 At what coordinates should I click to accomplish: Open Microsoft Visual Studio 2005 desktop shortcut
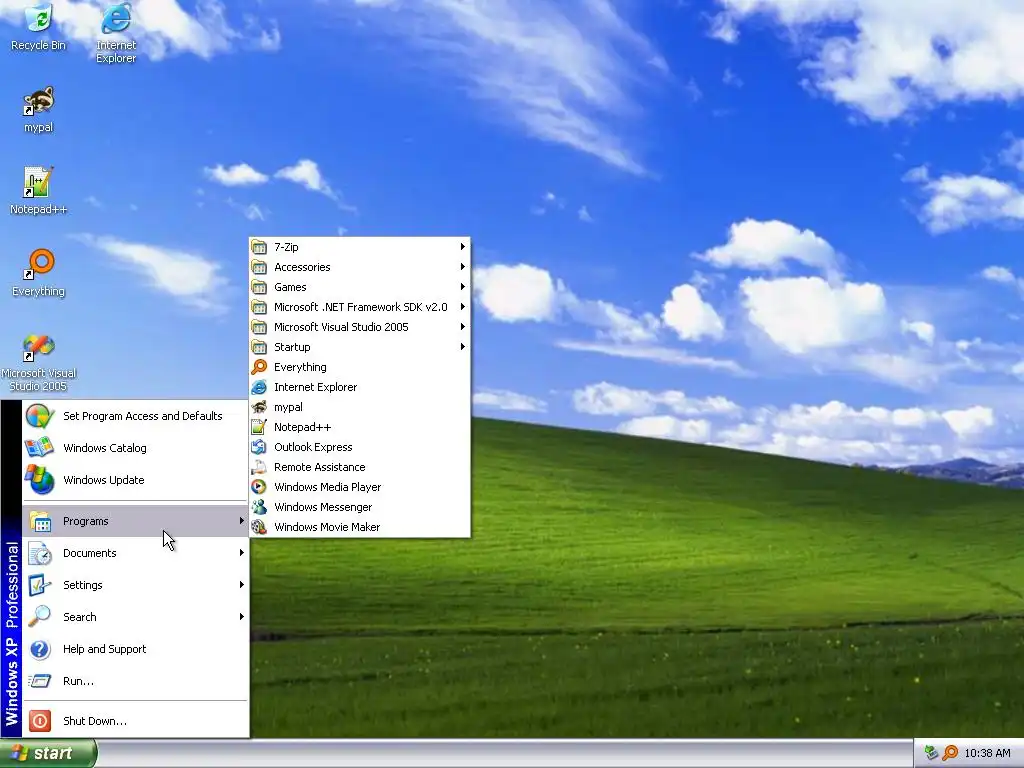click(39, 362)
